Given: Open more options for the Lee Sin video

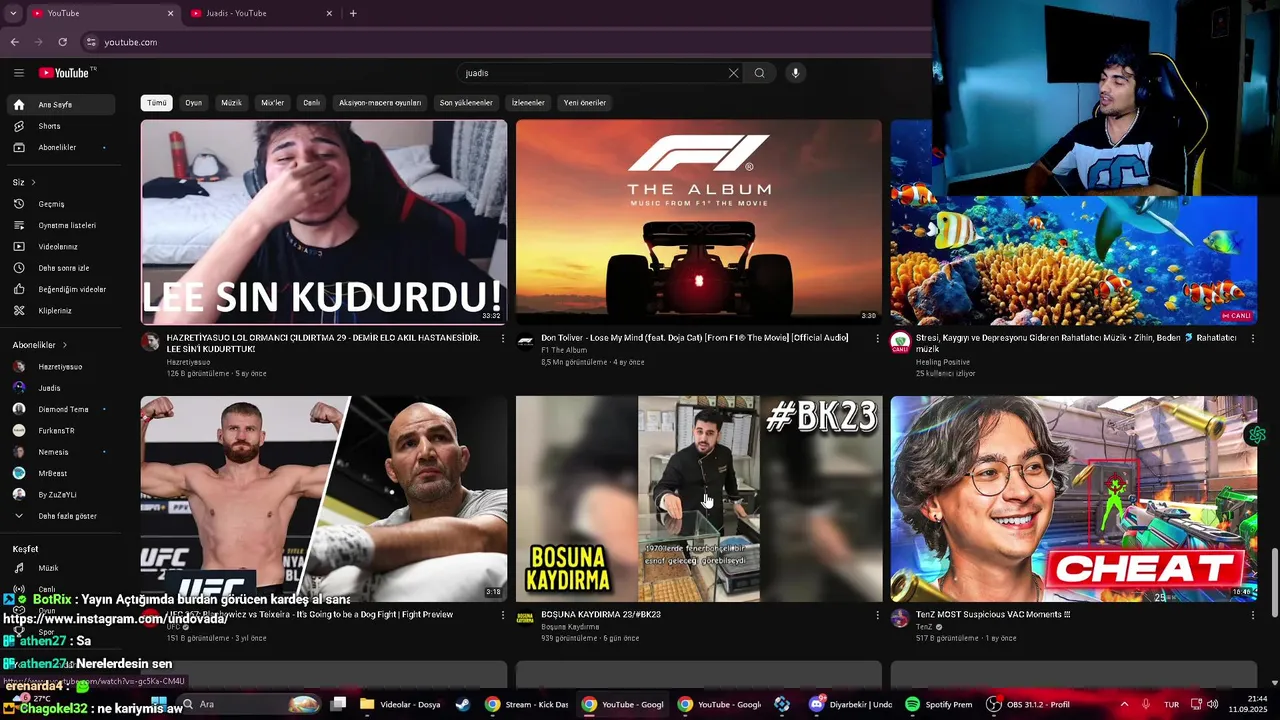Looking at the screenshot, I should [x=503, y=339].
